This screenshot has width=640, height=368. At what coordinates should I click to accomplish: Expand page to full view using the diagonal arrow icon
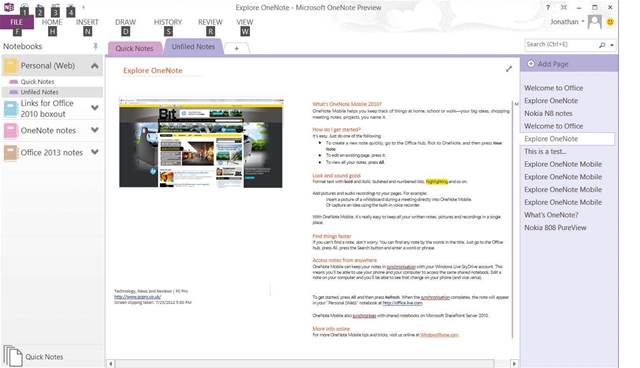pyautogui.click(x=509, y=69)
